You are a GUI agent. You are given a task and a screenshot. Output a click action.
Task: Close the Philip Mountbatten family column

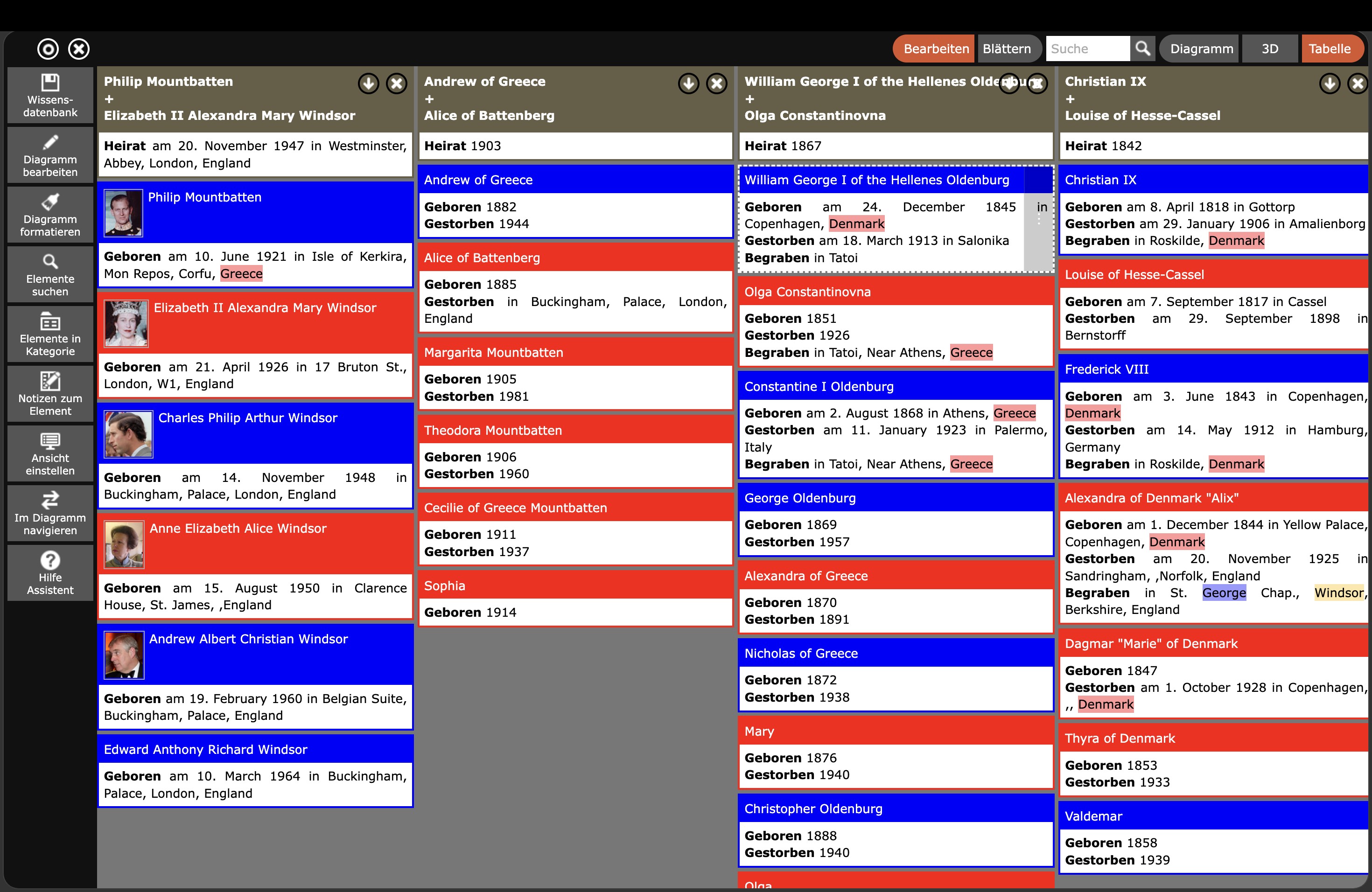pyautogui.click(x=397, y=84)
